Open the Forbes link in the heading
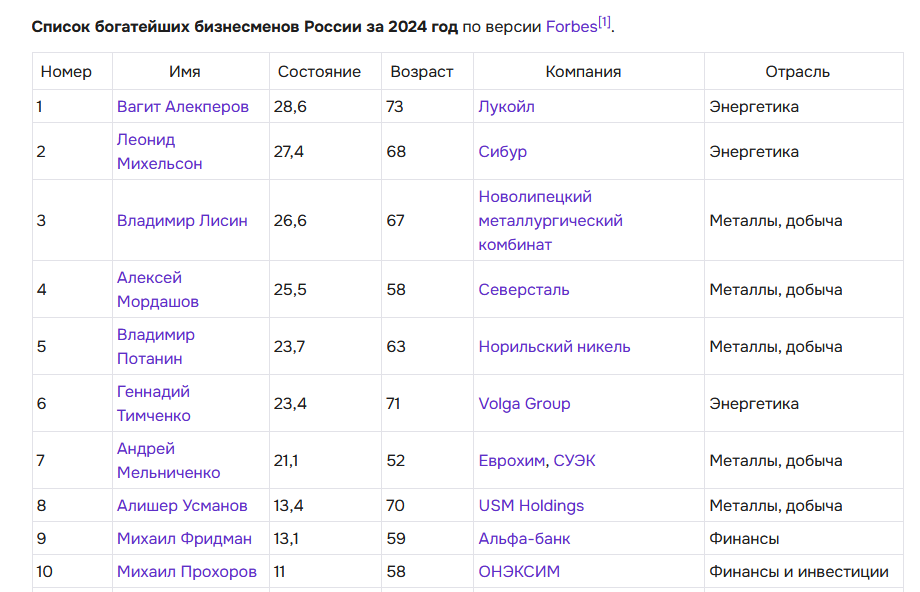 570,27
